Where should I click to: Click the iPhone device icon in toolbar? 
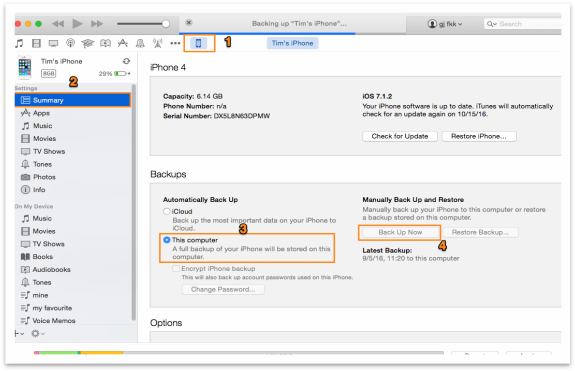coord(198,43)
